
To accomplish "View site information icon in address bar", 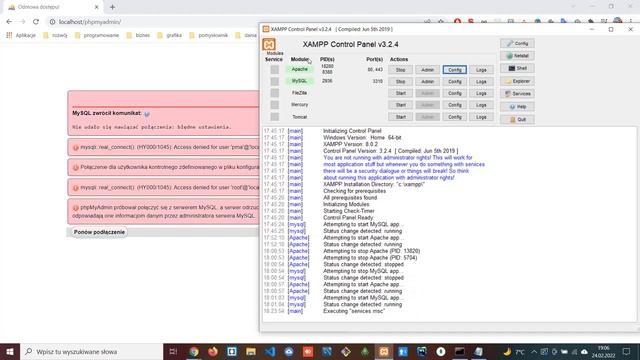I will tap(52, 22).
